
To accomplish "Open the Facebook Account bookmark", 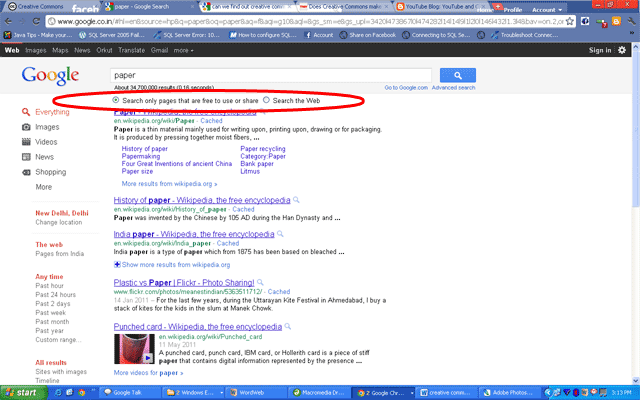I will point(319,35).
